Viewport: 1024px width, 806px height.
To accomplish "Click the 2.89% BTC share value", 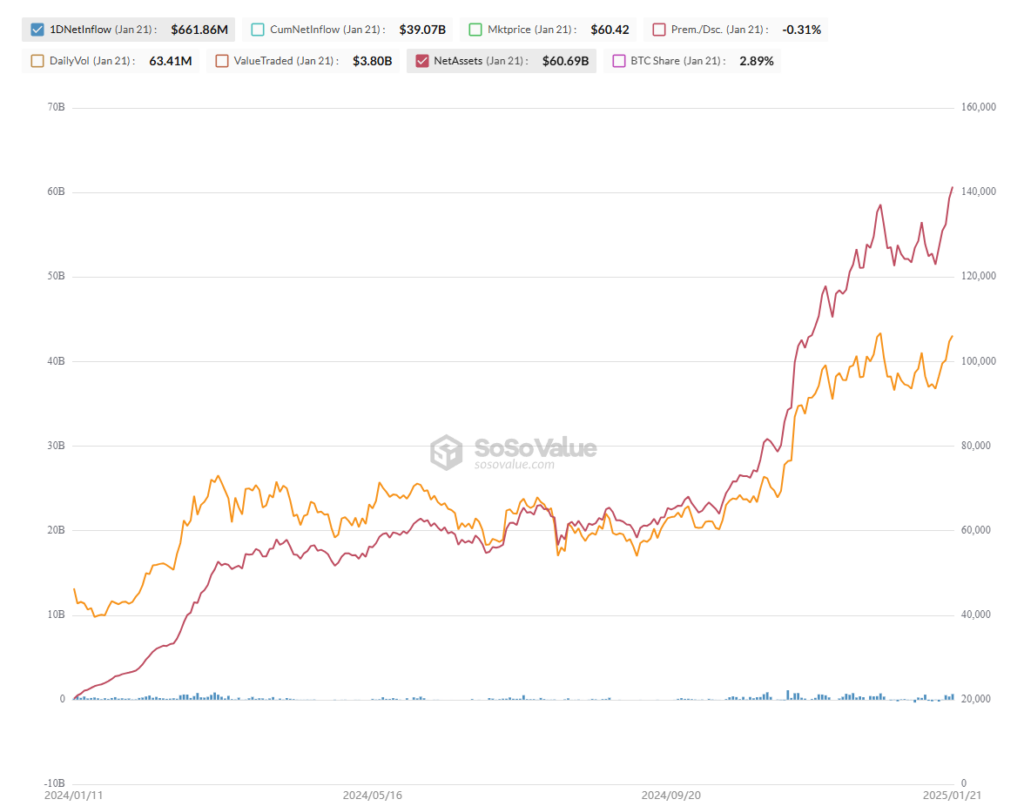I will 756,61.
